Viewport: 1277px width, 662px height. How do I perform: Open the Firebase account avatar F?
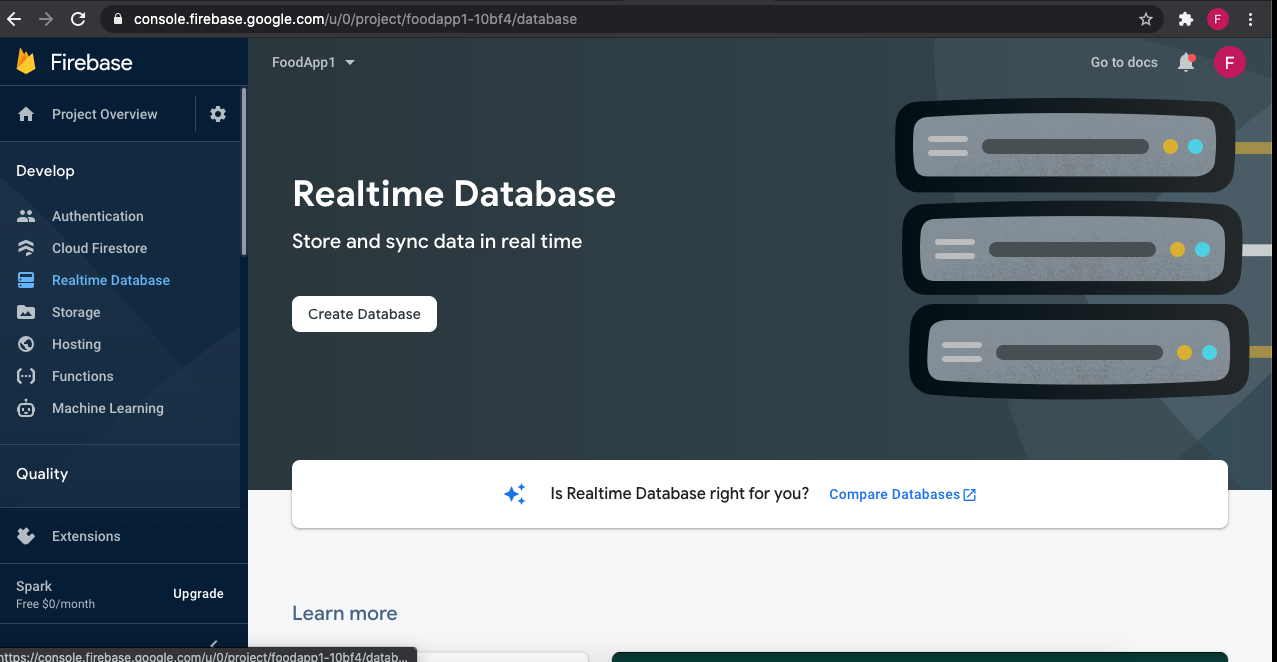coord(1229,62)
